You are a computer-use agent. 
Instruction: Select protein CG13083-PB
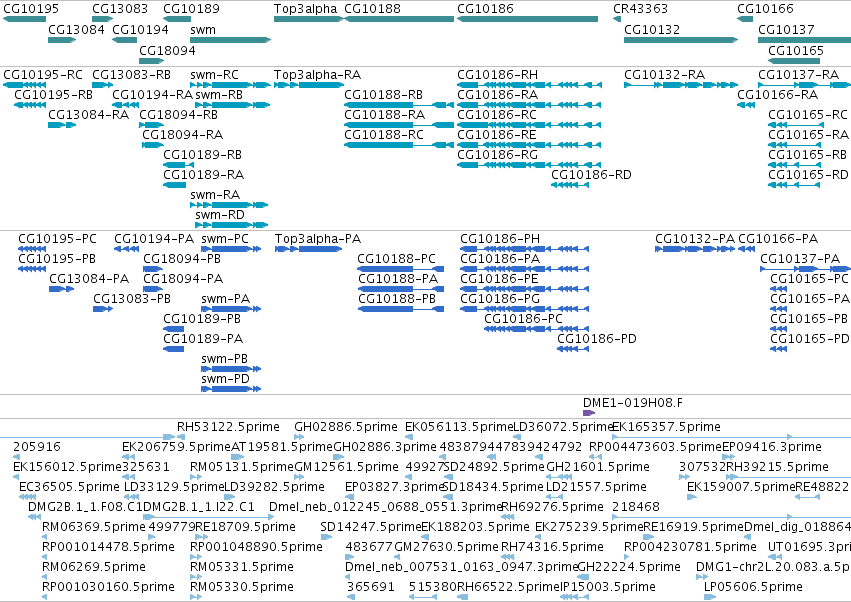132,299
